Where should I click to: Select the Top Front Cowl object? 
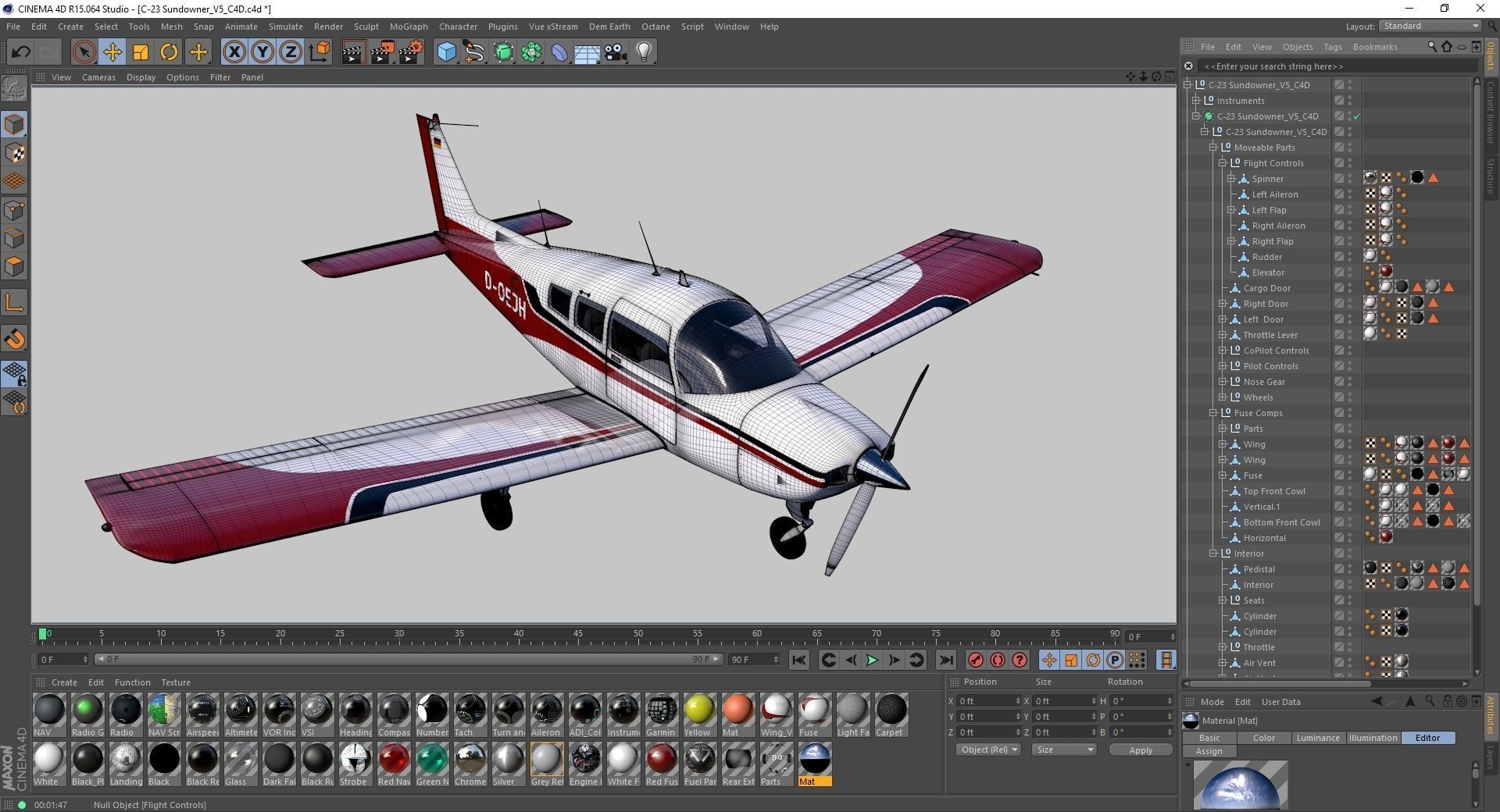tap(1273, 491)
